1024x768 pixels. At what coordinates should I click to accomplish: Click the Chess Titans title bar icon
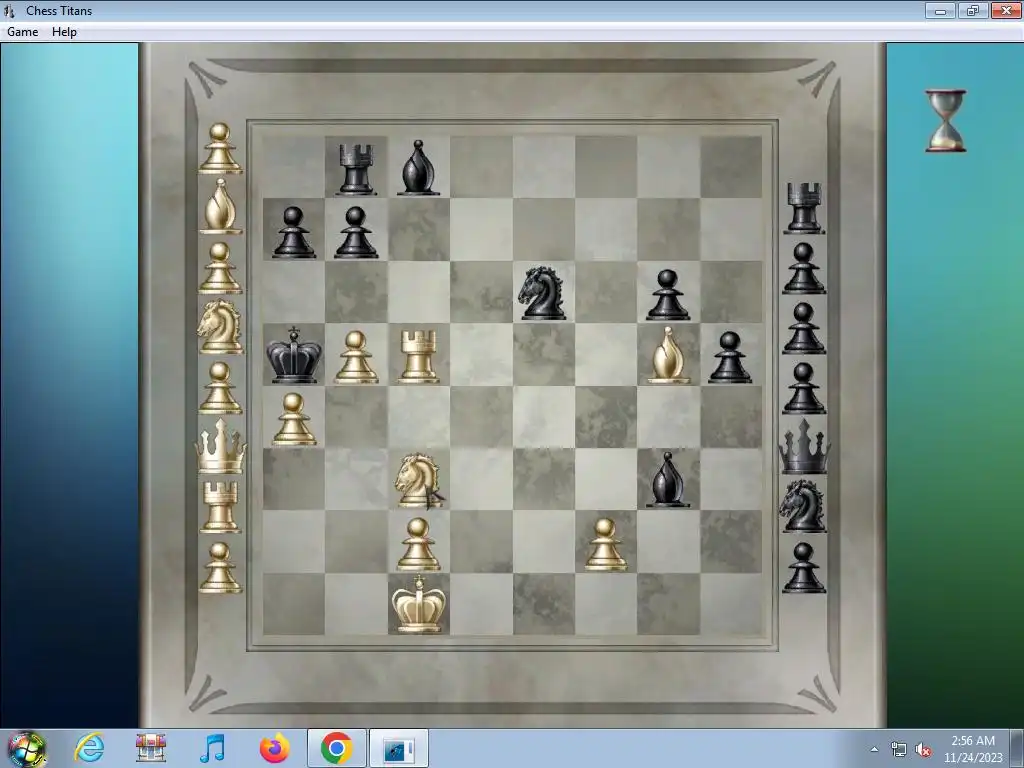9,10
